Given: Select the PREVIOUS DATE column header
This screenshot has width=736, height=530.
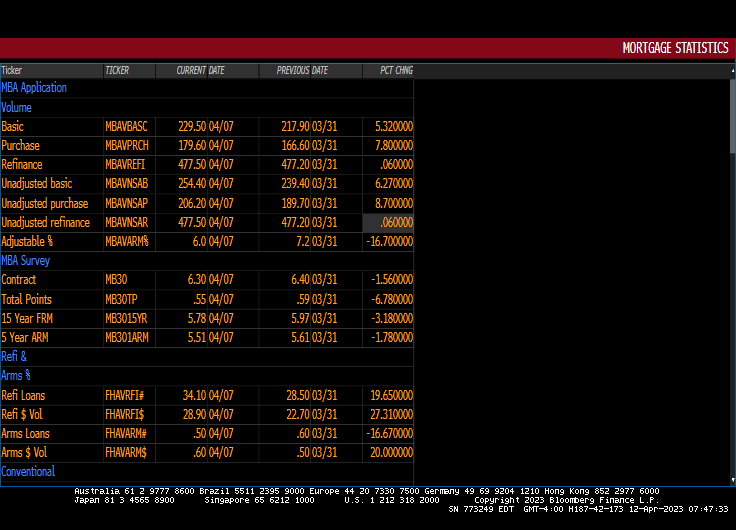Looking at the screenshot, I should point(302,71).
